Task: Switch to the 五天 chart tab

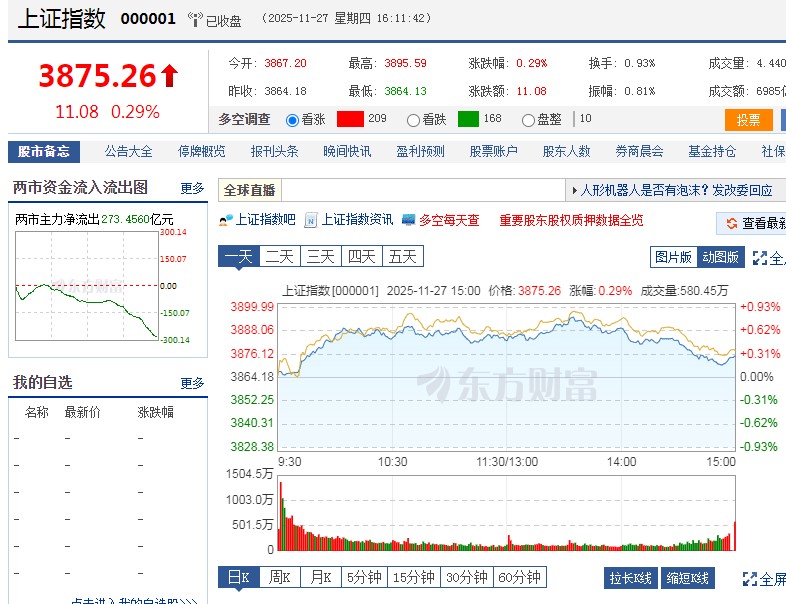Action: (x=403, y=257)
